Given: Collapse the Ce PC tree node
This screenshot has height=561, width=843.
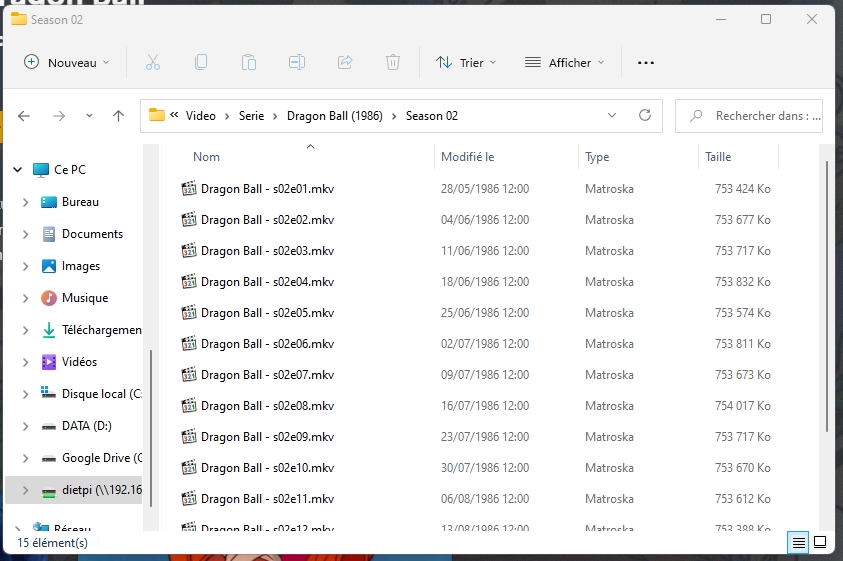Looking at the screenshot, I should coord(18,170).
